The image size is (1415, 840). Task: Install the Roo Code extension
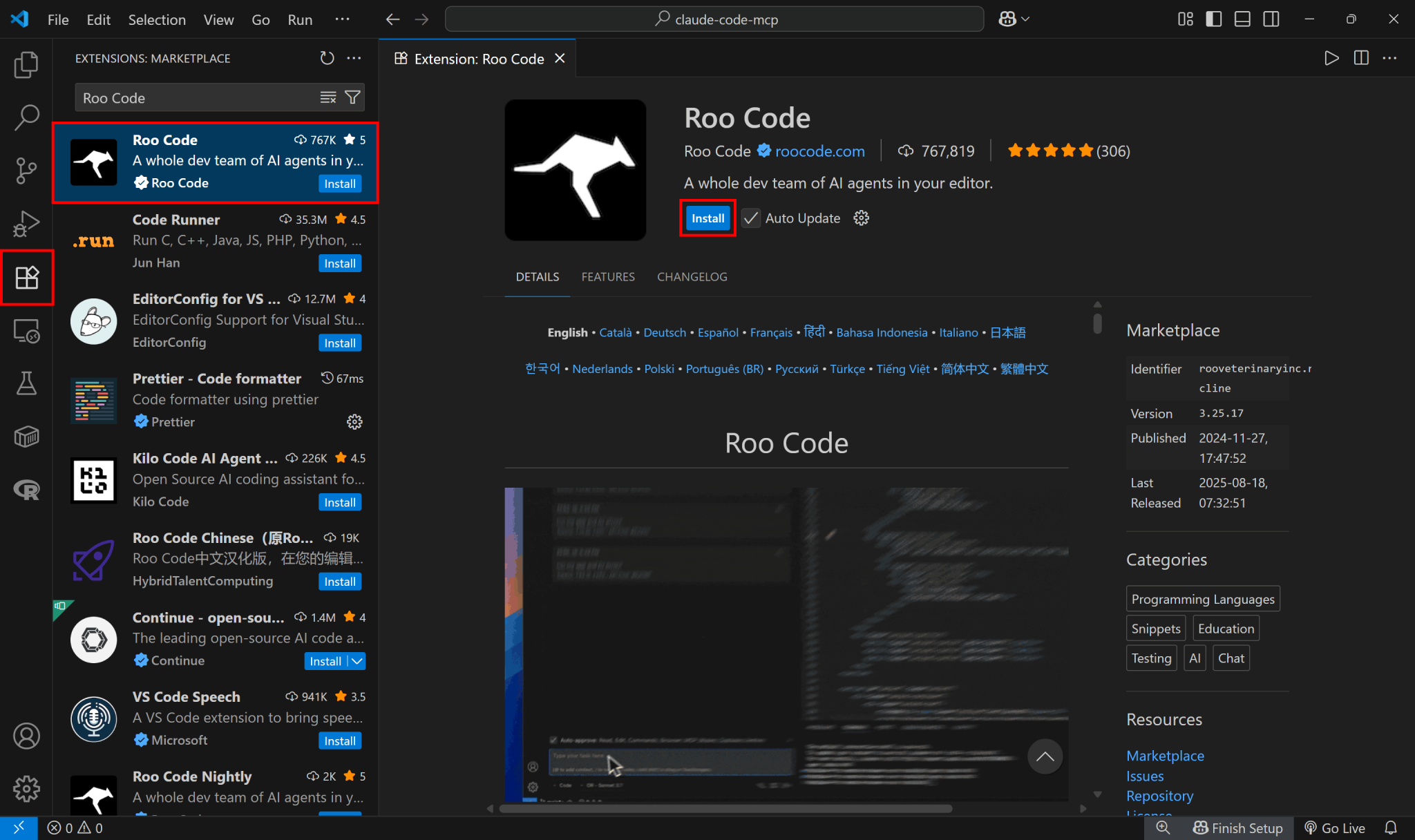[707, 218]
